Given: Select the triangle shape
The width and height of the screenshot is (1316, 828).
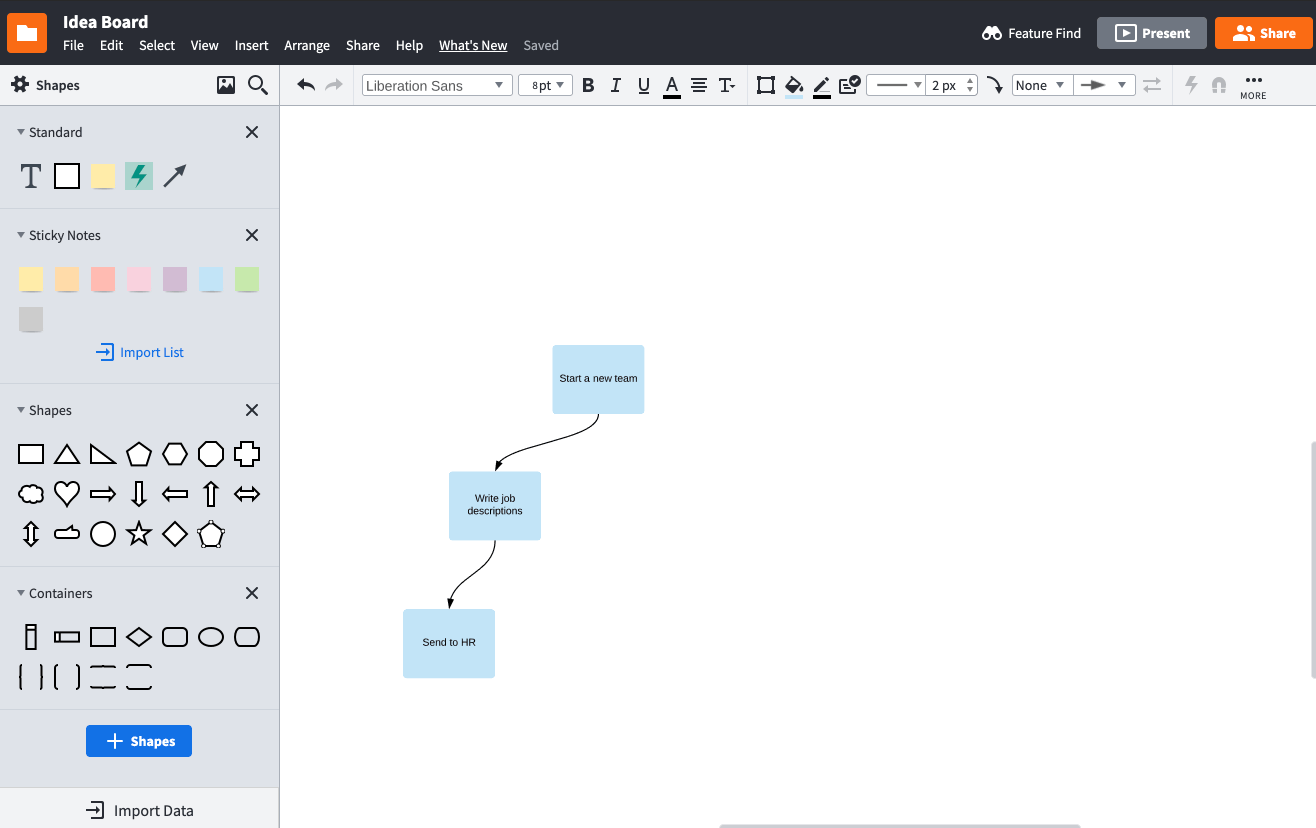Looking at the screenshot, I should [67, 454].
